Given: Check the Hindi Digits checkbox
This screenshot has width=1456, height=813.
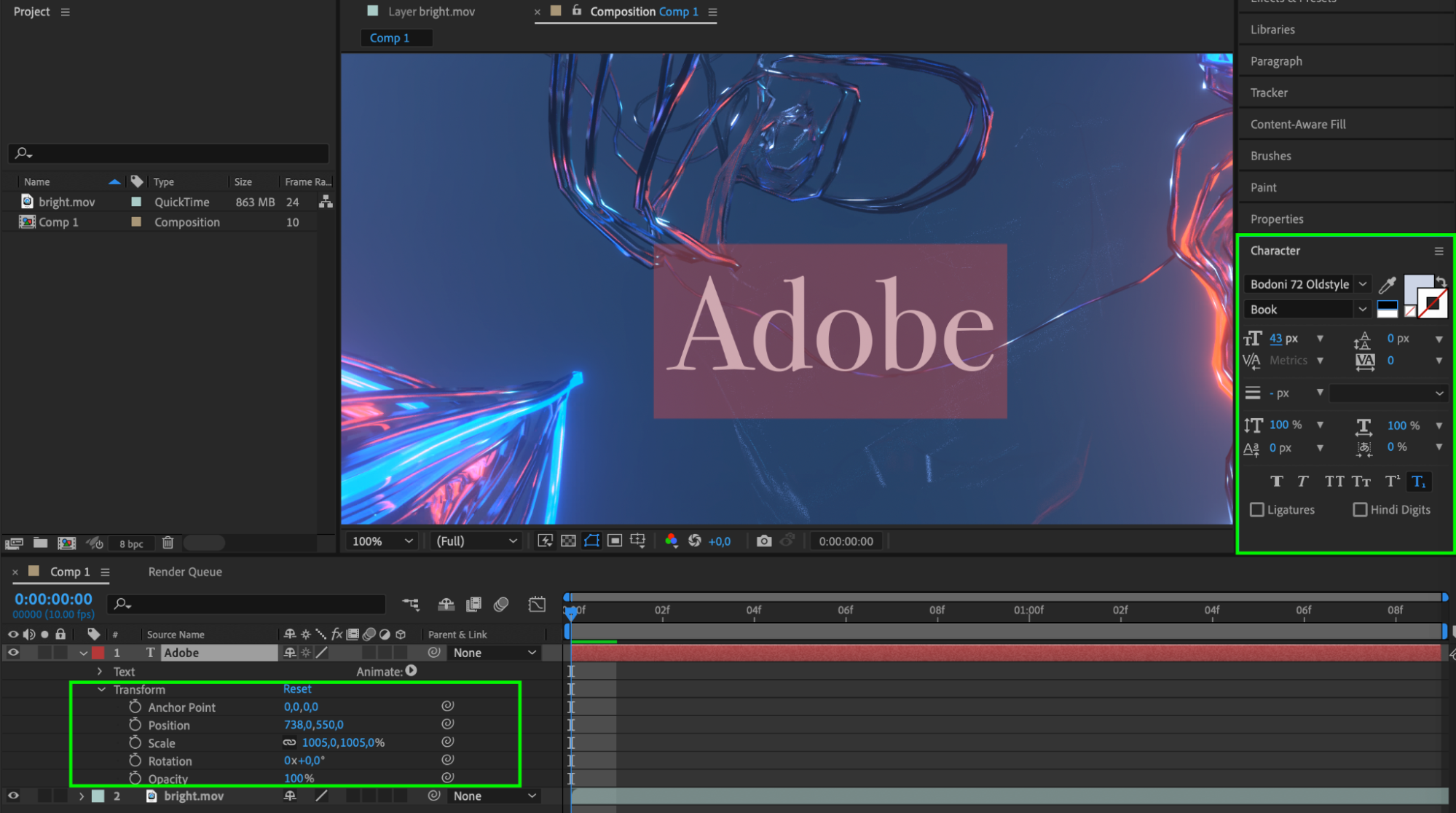Looking at the screenshot, I should coord(1360,509).
